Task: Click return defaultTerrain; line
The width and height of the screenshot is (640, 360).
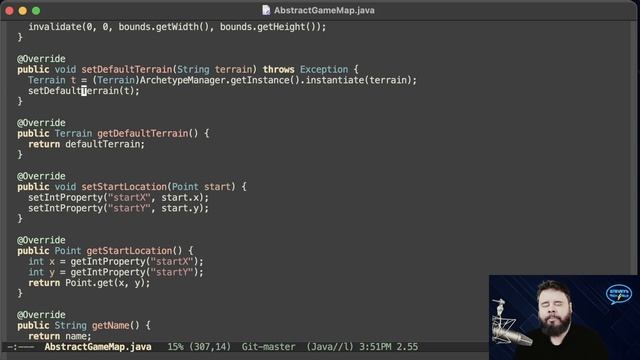Action: click(87, 144)
